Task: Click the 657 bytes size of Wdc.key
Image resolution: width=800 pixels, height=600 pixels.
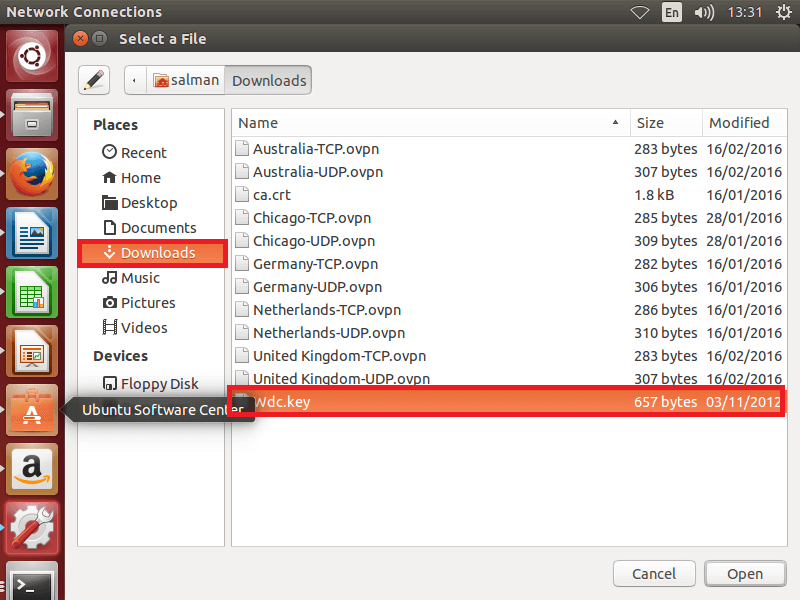Action: pos(665,402)
